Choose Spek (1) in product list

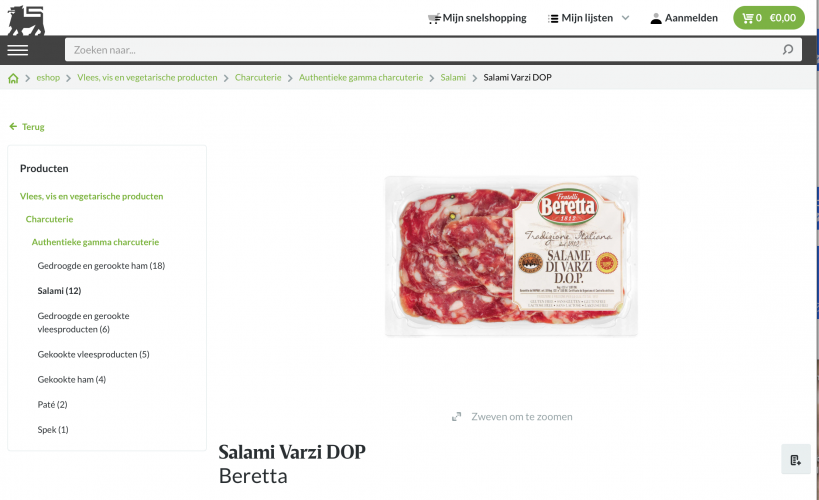[x=53, y=429]
